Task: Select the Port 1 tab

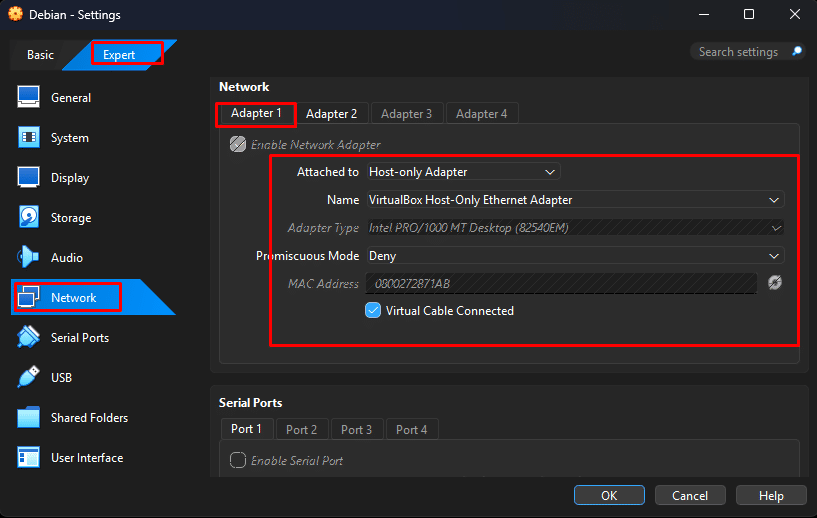Action: pos(246,429)
